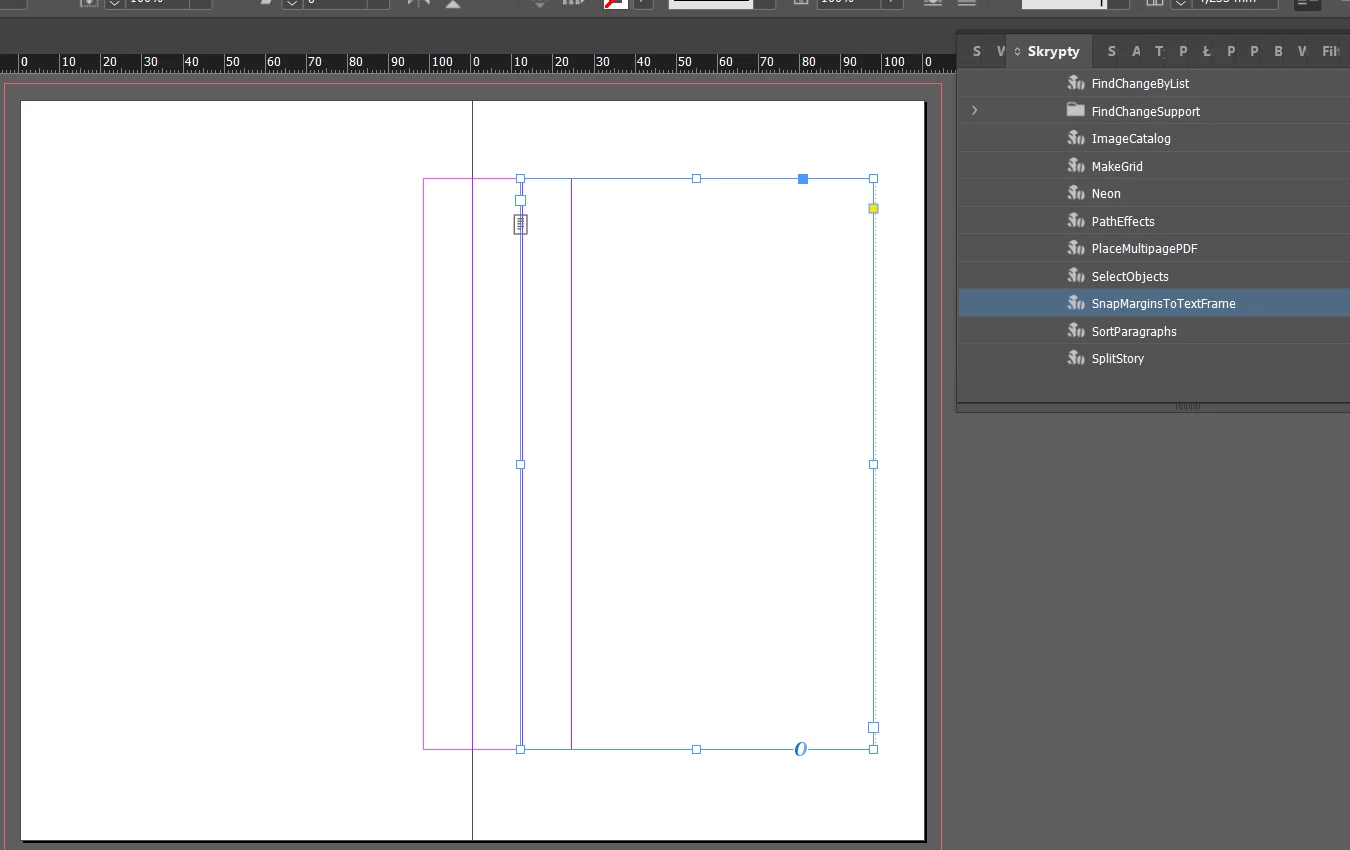The height and width of the screenshot is (850, 1350).
Task: Click the text frame in-port box
Action: coord(520,200)
